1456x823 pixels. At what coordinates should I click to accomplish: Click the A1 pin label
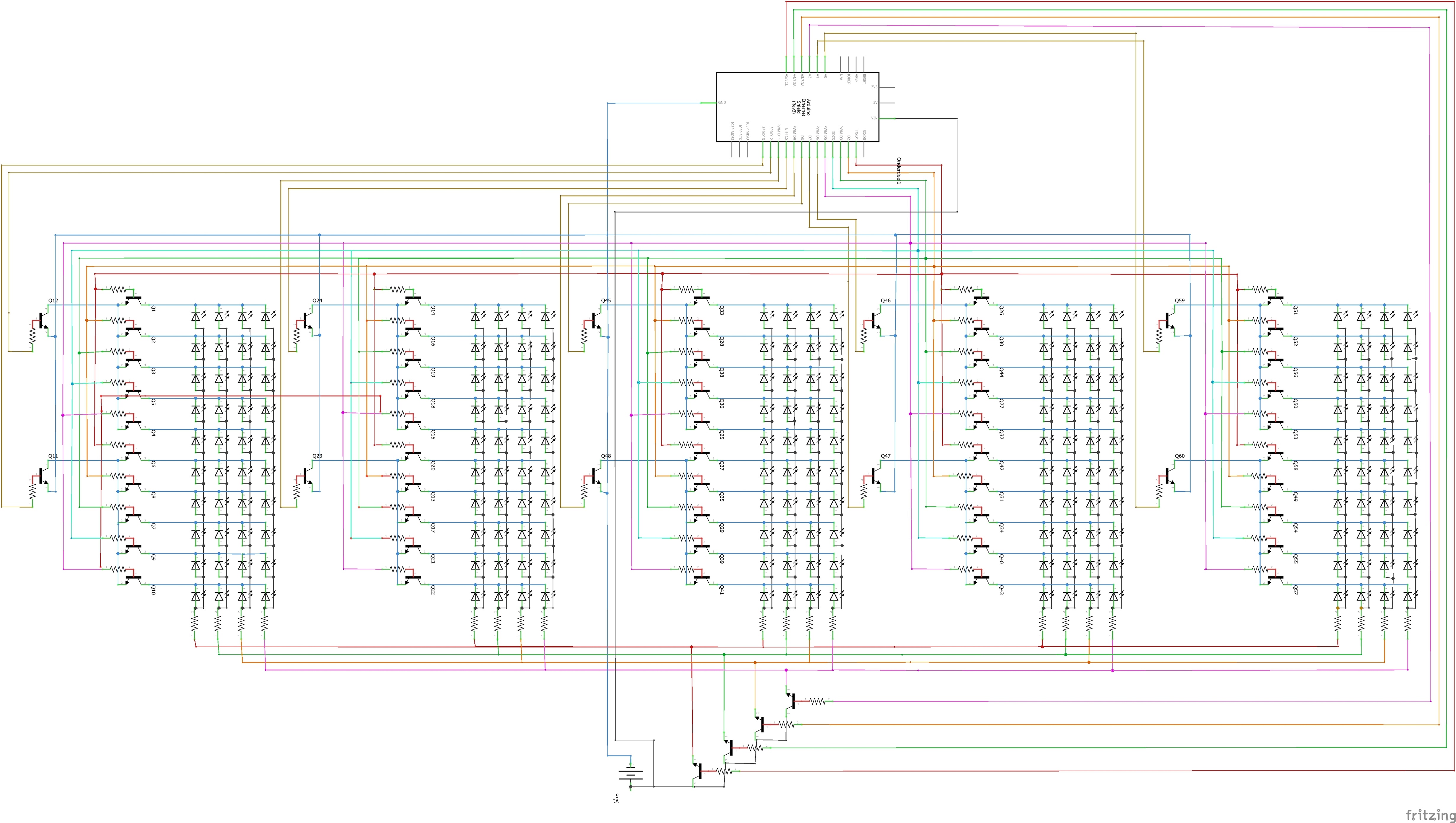(818, 76)
